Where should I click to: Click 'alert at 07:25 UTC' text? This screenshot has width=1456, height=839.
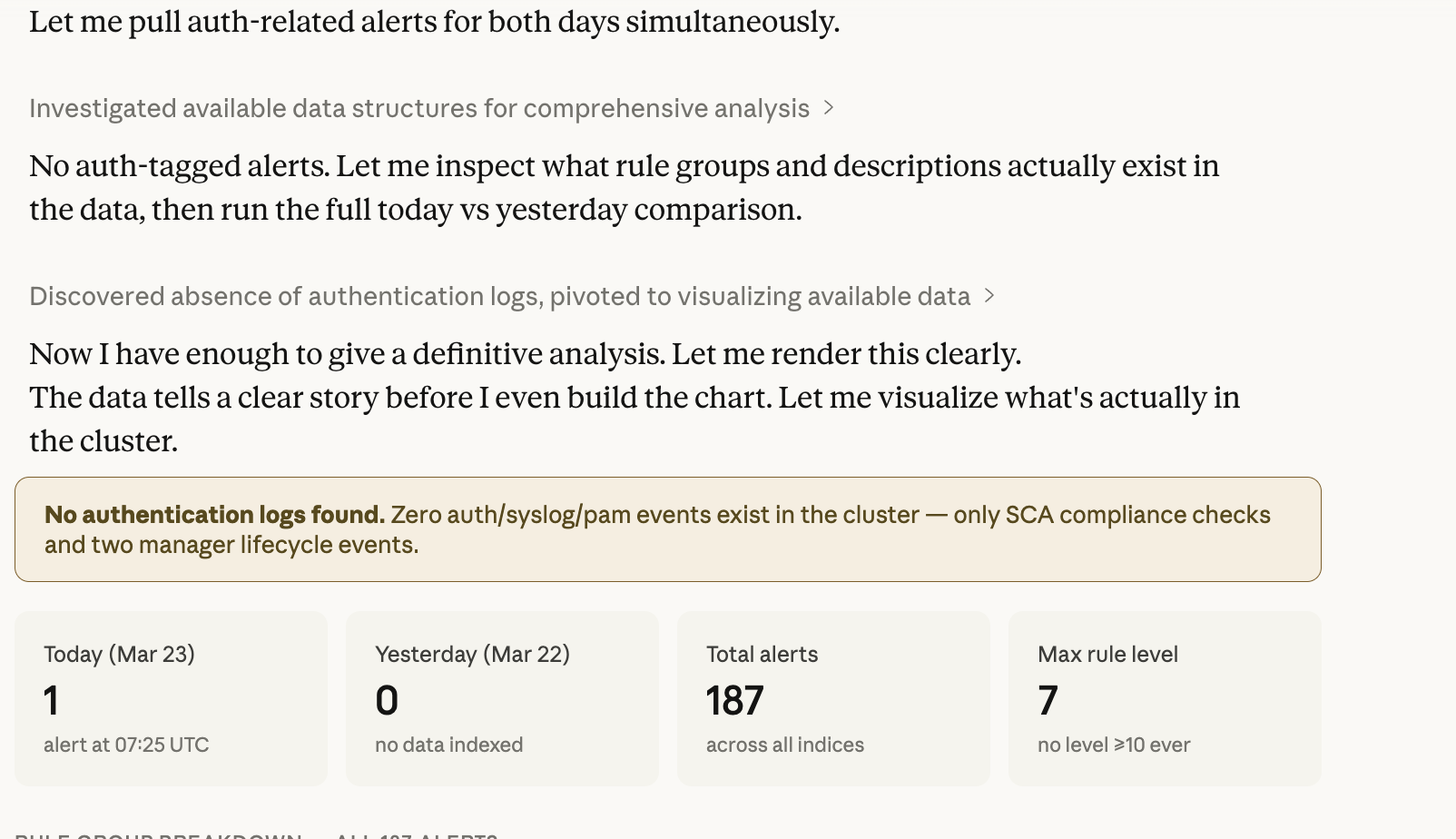126,745
